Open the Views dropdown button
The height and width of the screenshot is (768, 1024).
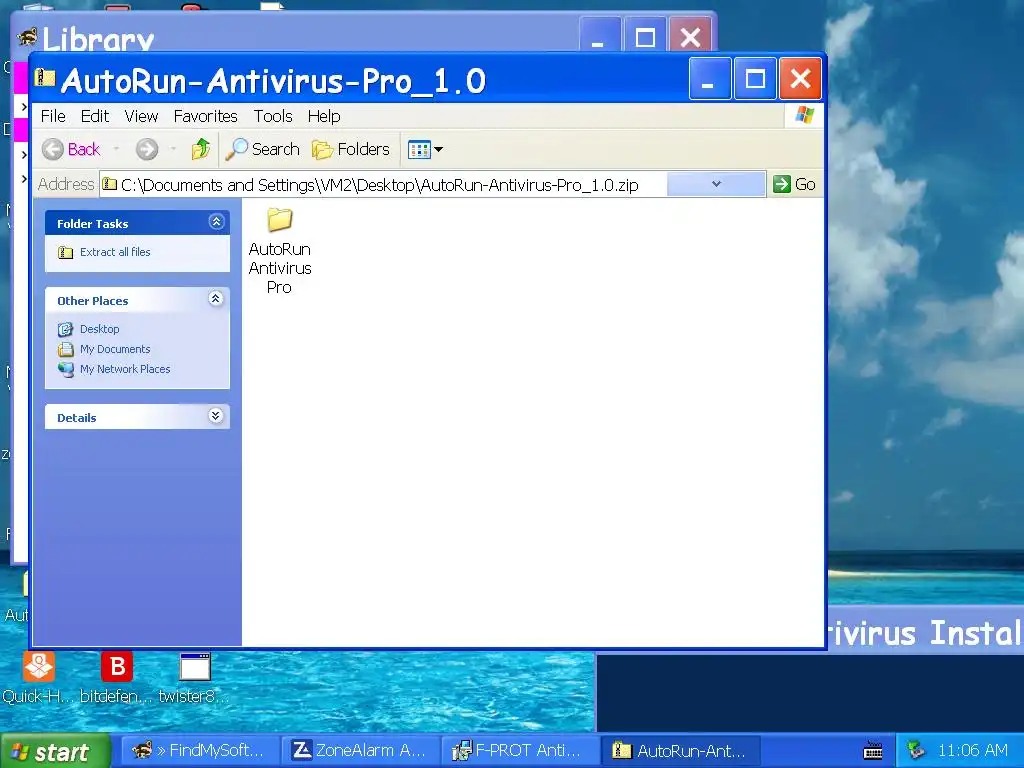tap(425, 150)
